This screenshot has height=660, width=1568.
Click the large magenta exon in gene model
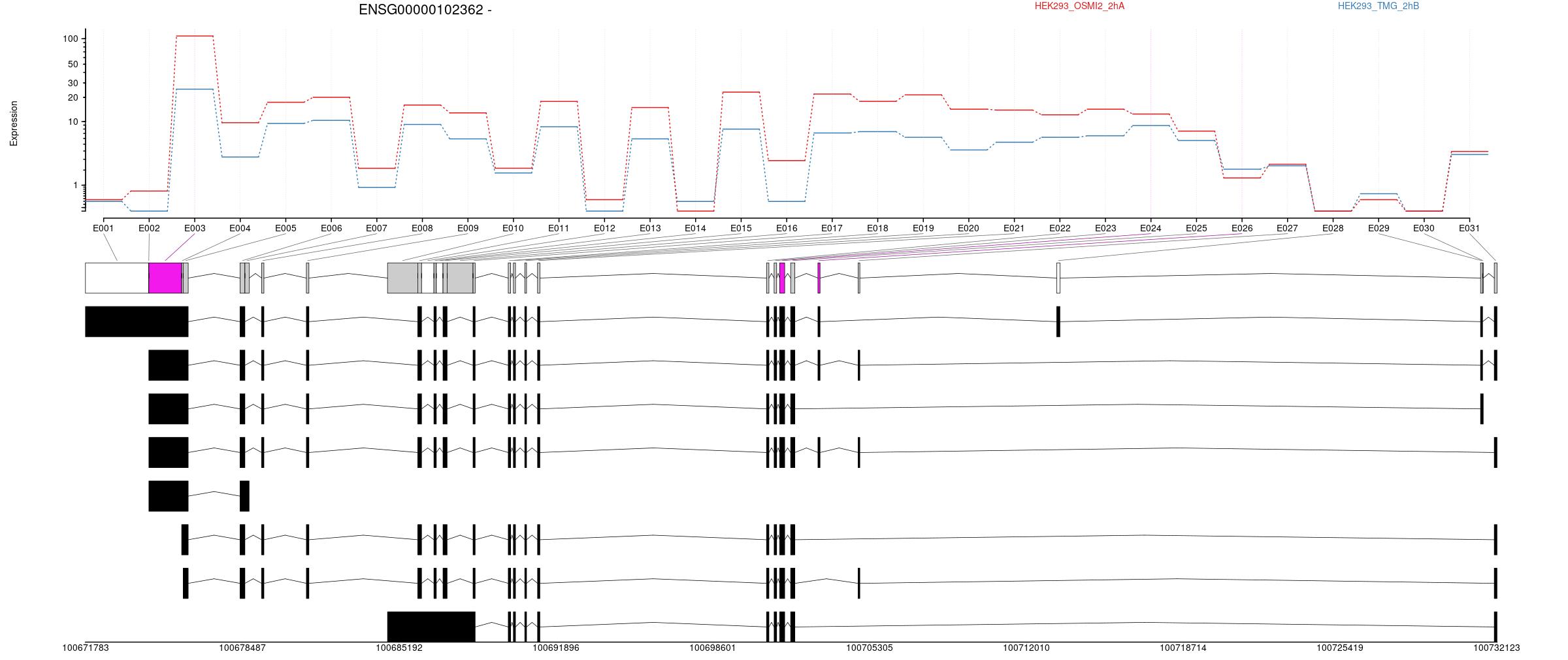(x=165, y=278)
